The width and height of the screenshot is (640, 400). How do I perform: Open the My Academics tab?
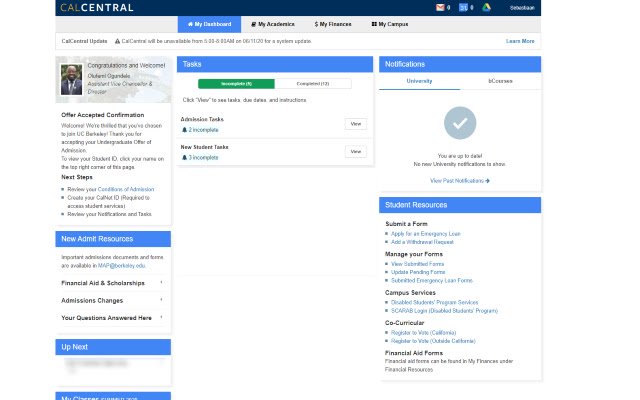click(273, 24)
